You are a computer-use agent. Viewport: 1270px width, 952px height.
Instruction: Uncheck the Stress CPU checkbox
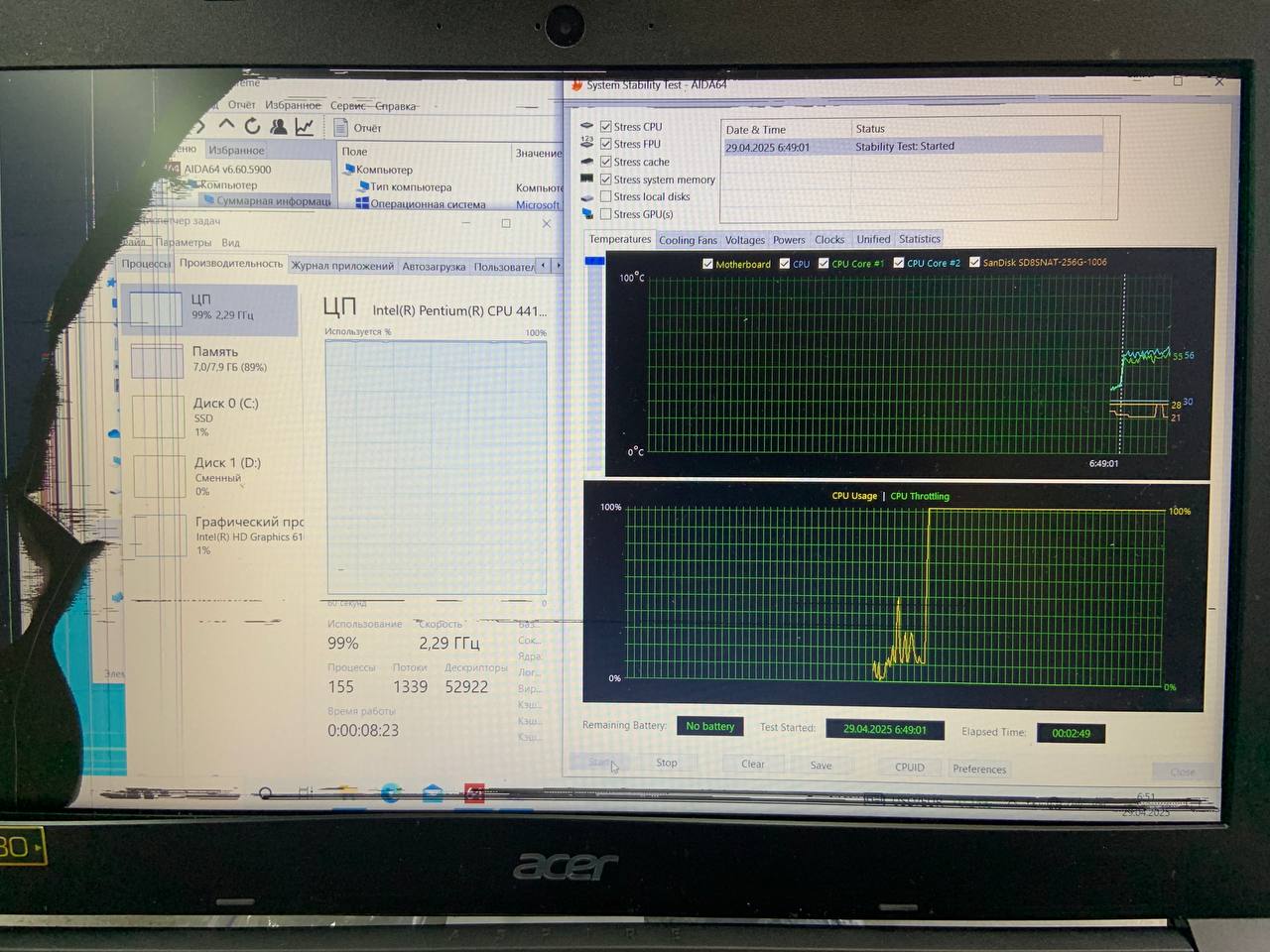tap(605, 127)
